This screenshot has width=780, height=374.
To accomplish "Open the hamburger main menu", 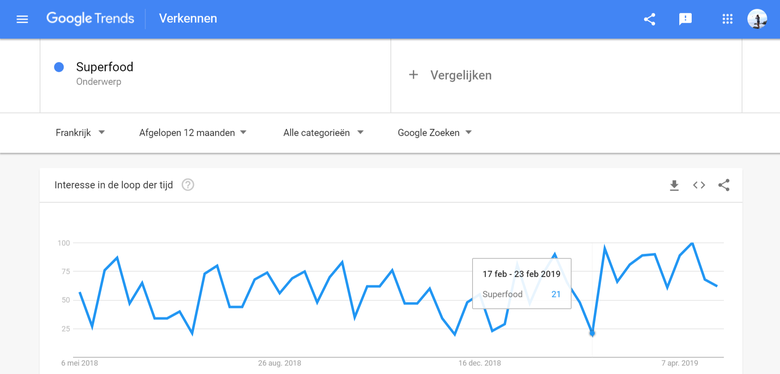I will coord(22,19).
